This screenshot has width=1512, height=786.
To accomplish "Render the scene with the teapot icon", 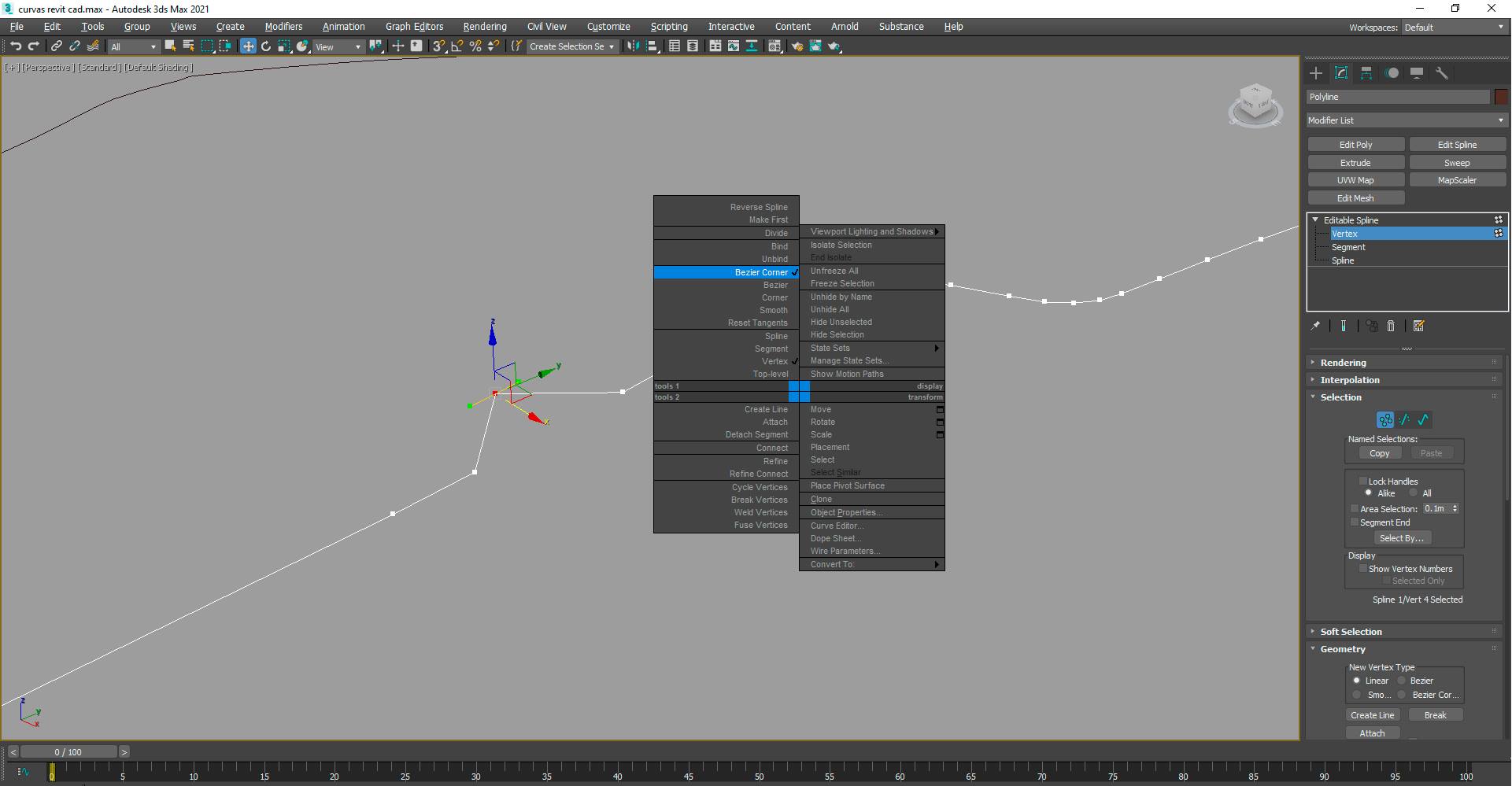I will click(834, 46).
